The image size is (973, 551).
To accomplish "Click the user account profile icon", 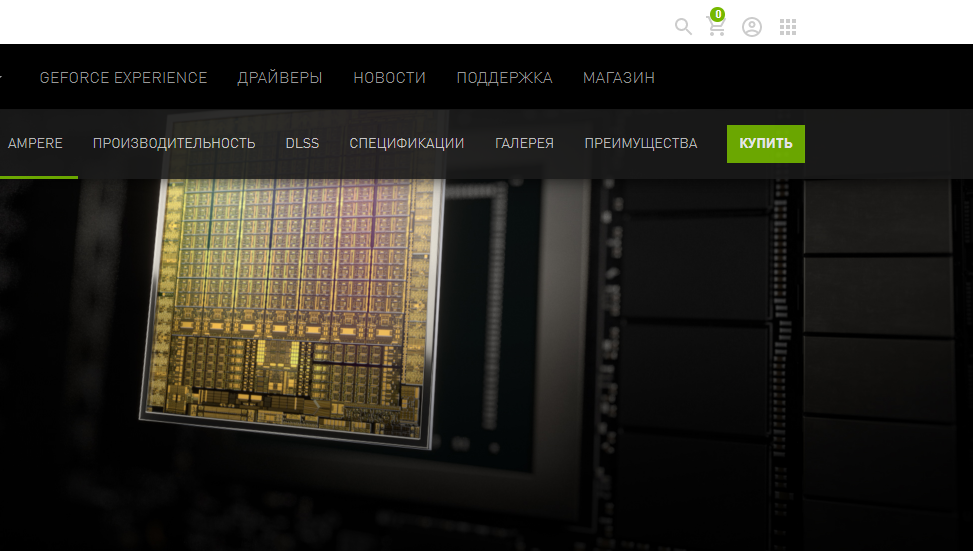I will tap(751, 27).
